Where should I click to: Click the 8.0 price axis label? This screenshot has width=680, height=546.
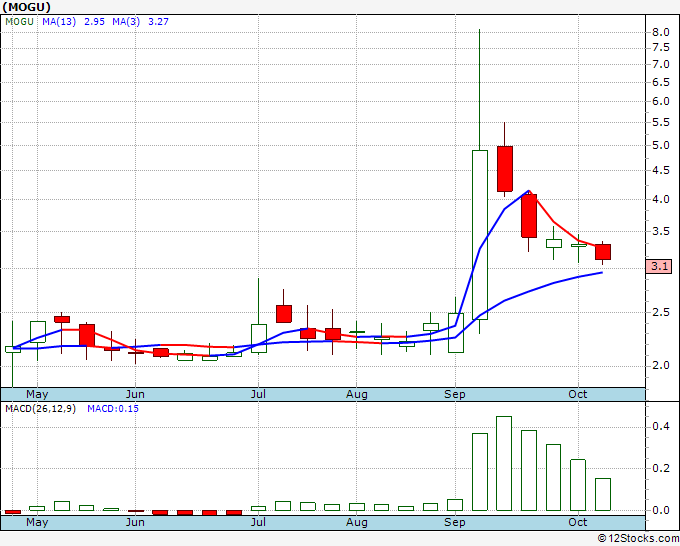[660, 32]
